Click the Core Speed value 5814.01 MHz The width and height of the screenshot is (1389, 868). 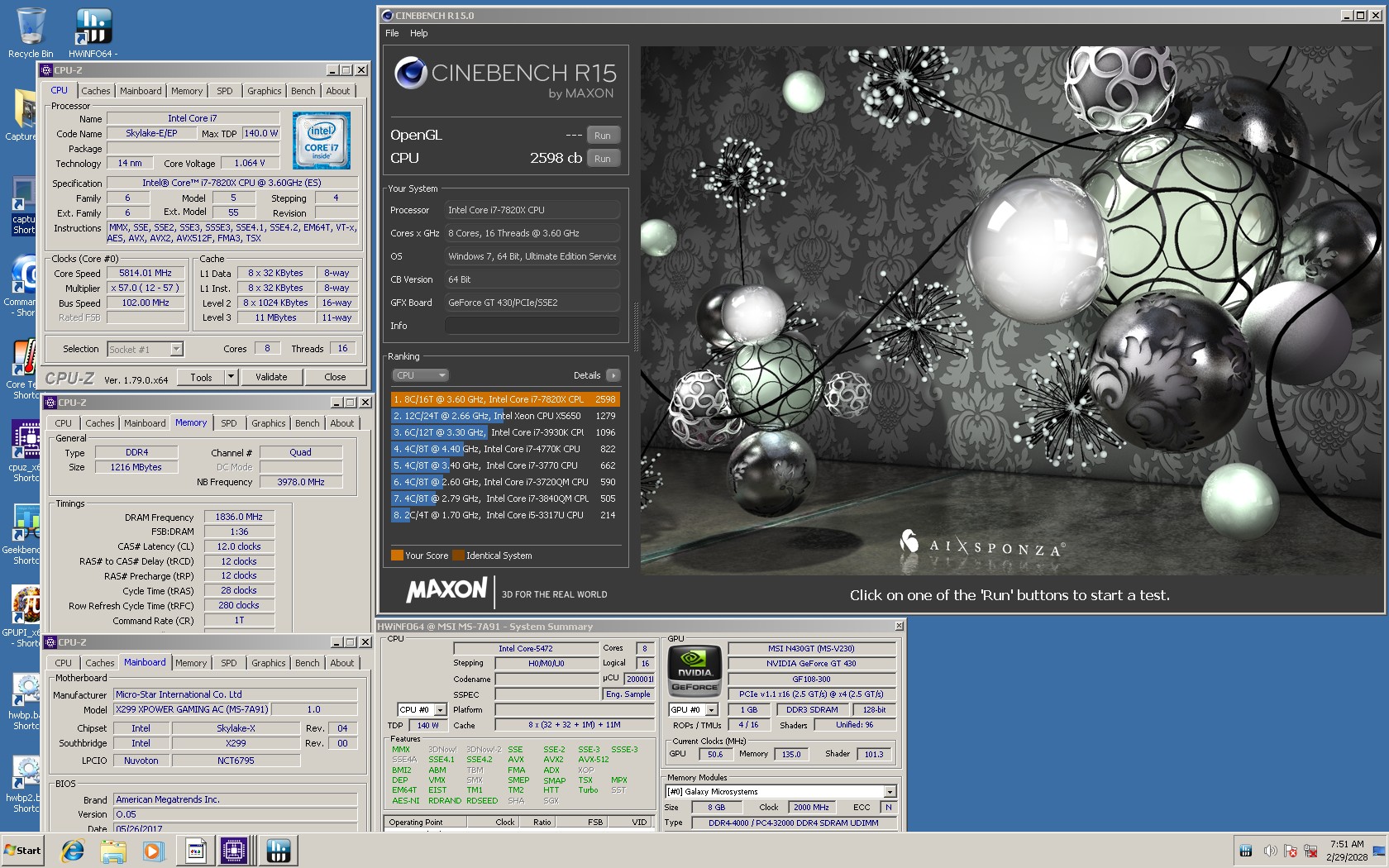(146, 273)
